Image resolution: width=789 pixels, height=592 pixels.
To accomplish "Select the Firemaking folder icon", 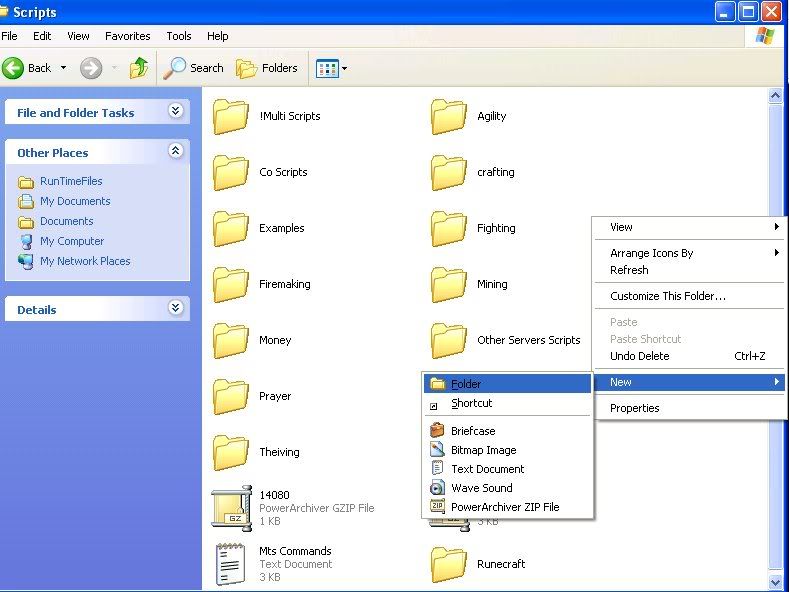I will 231,284.
